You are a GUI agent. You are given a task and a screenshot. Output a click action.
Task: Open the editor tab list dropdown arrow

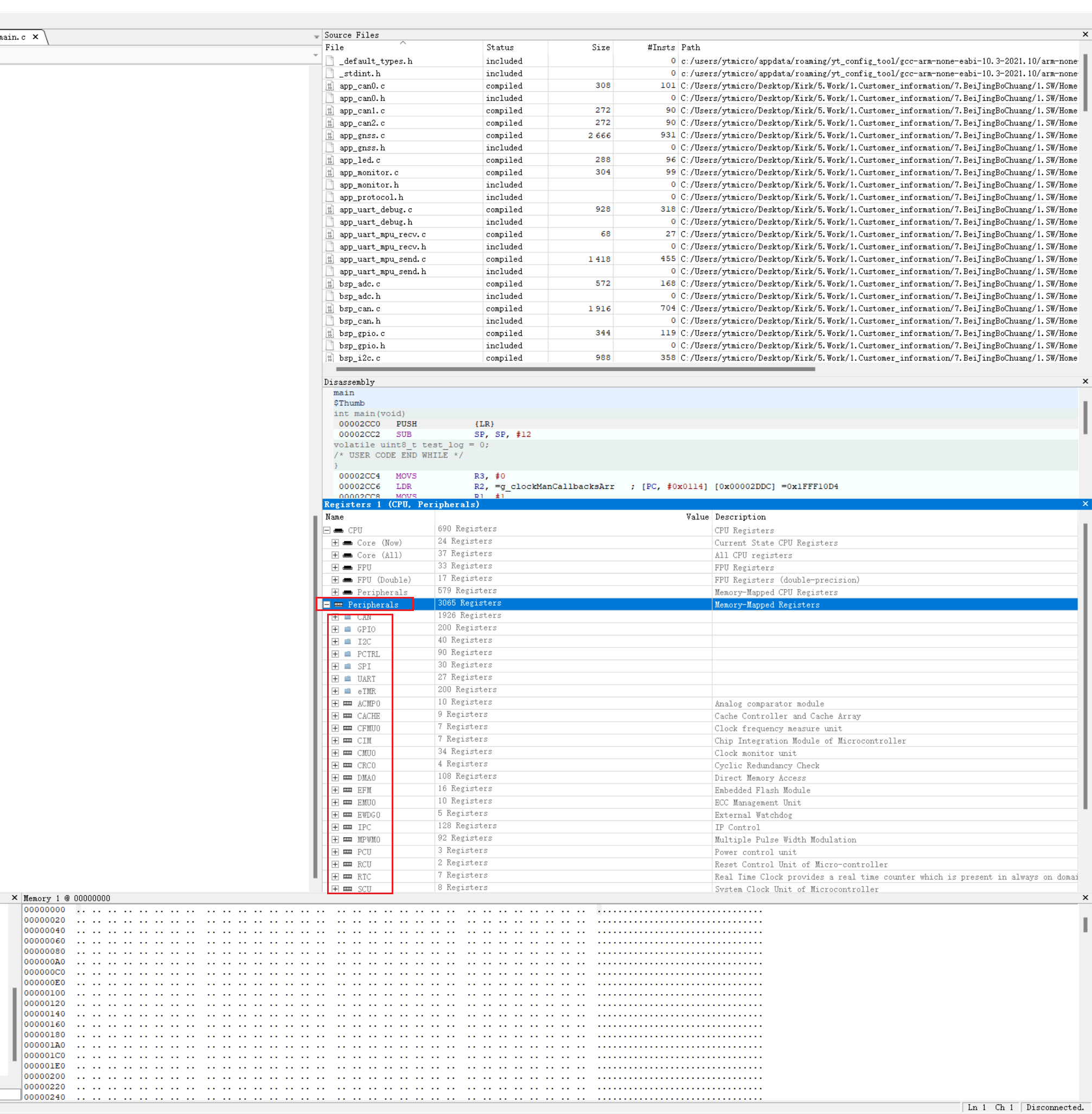316,37
